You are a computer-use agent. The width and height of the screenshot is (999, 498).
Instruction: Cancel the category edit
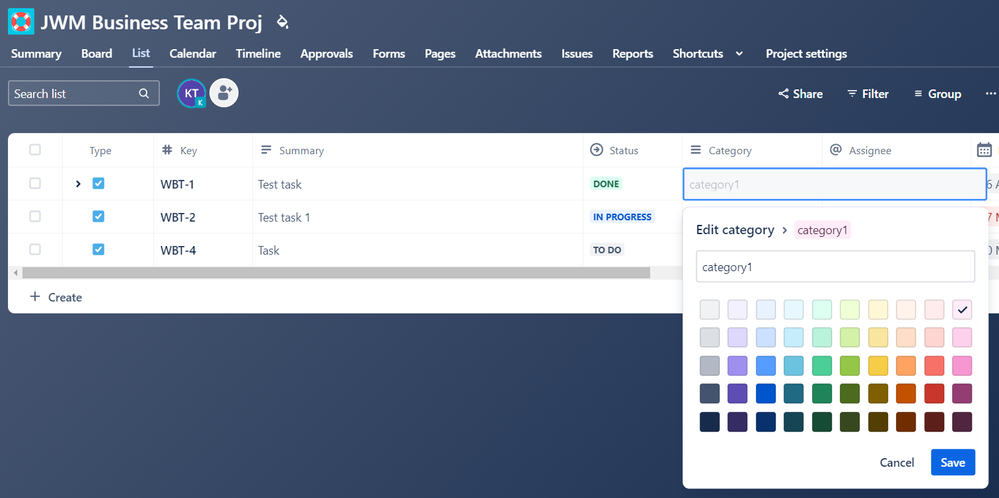(897, 462)
